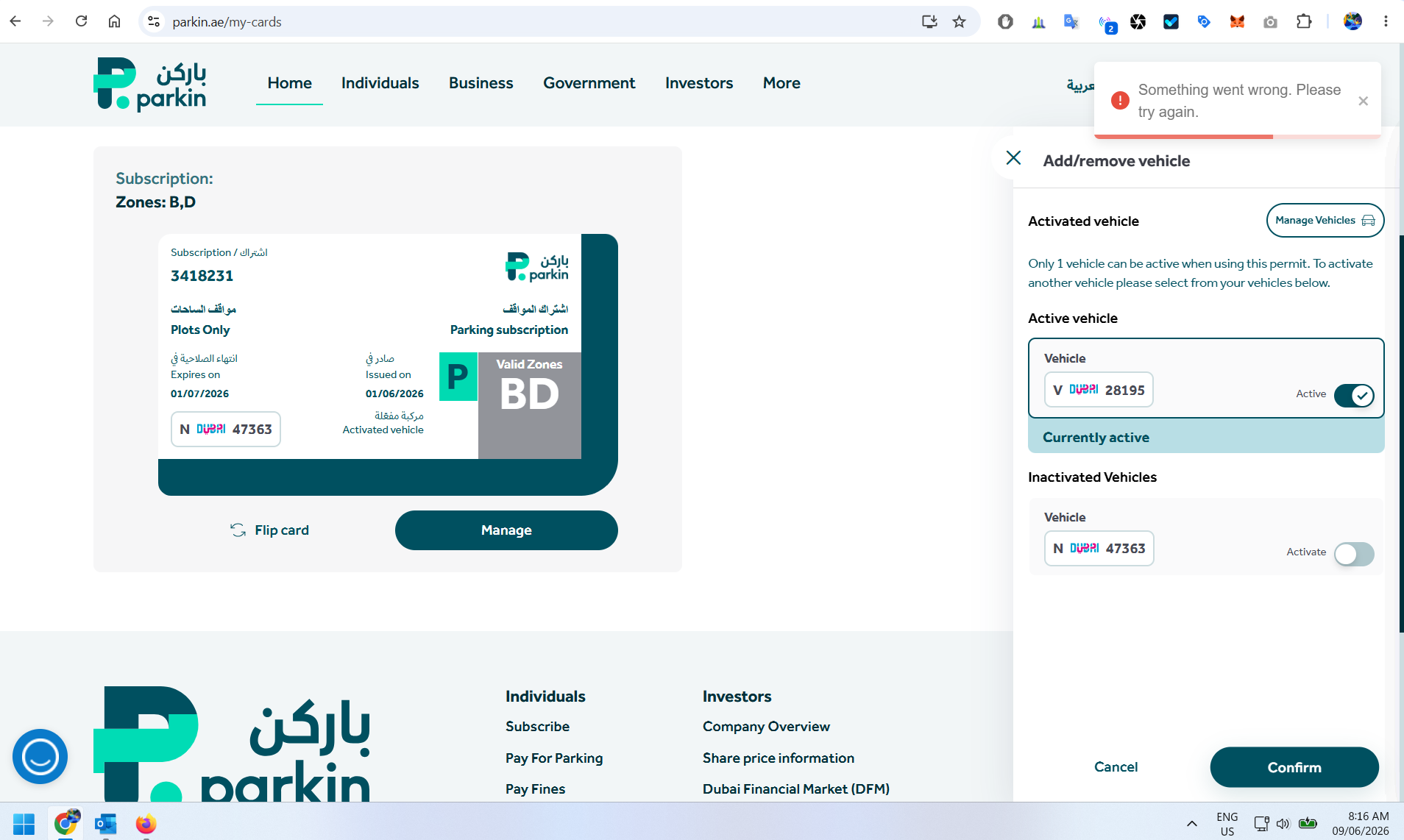Reload the page with the refresh icon
Image resolution: width=1404 pixels, height=840 pixels.
click(82, 21)
